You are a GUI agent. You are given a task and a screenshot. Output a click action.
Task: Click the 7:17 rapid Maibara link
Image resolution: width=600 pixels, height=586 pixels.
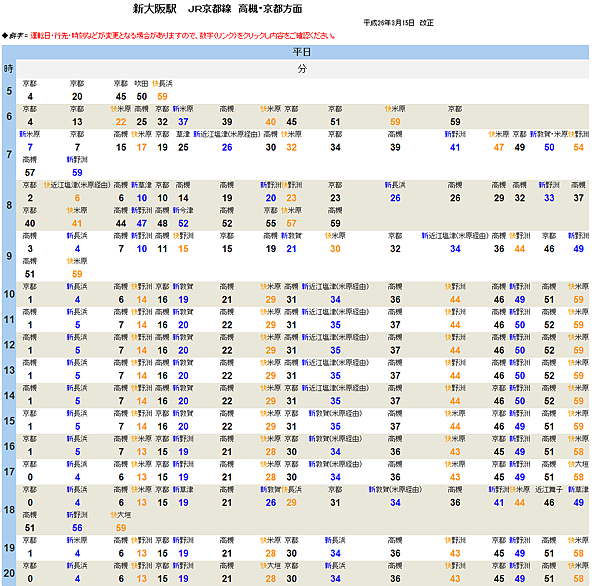tap(142, 147)
